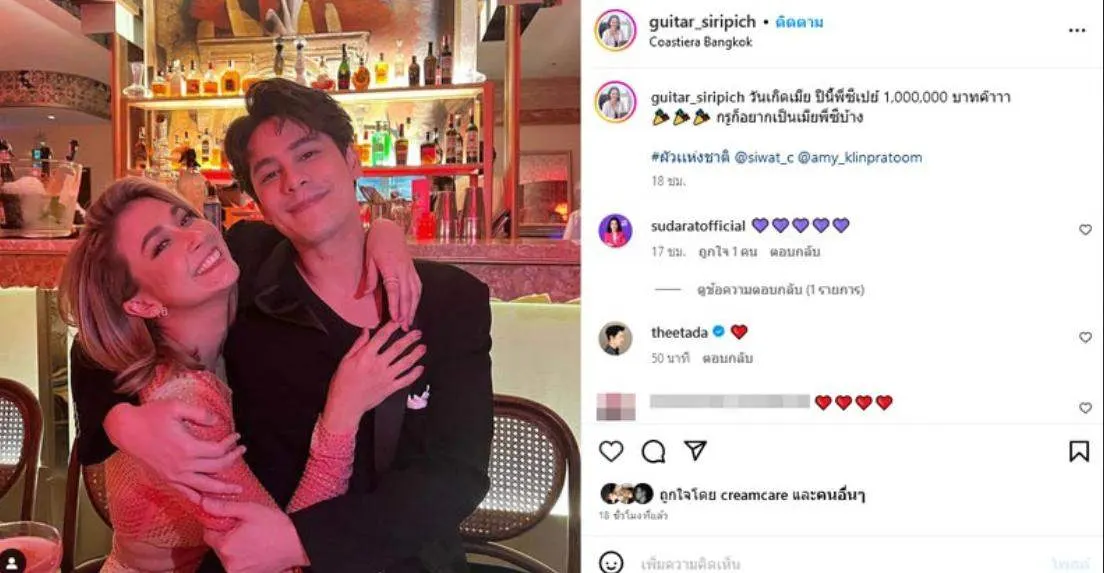Open emoji picker smiley icon

[x=611, y=562]
